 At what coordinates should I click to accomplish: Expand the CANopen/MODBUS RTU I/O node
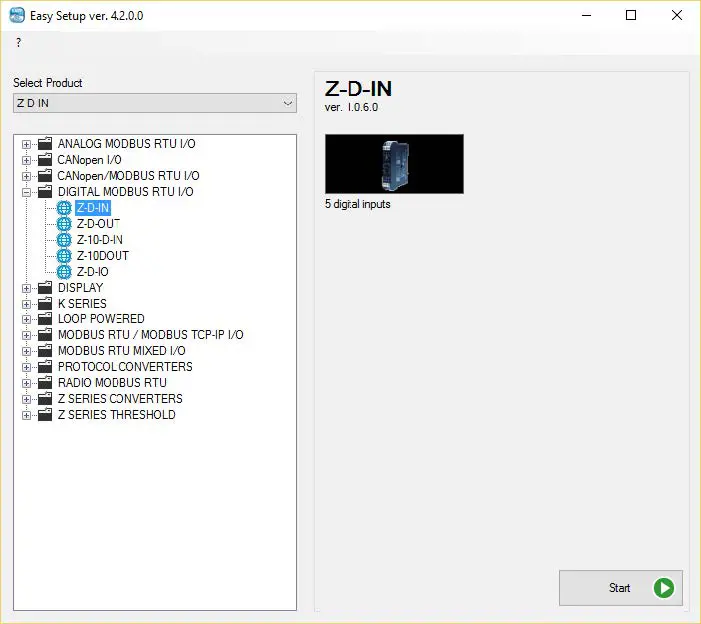26,177
